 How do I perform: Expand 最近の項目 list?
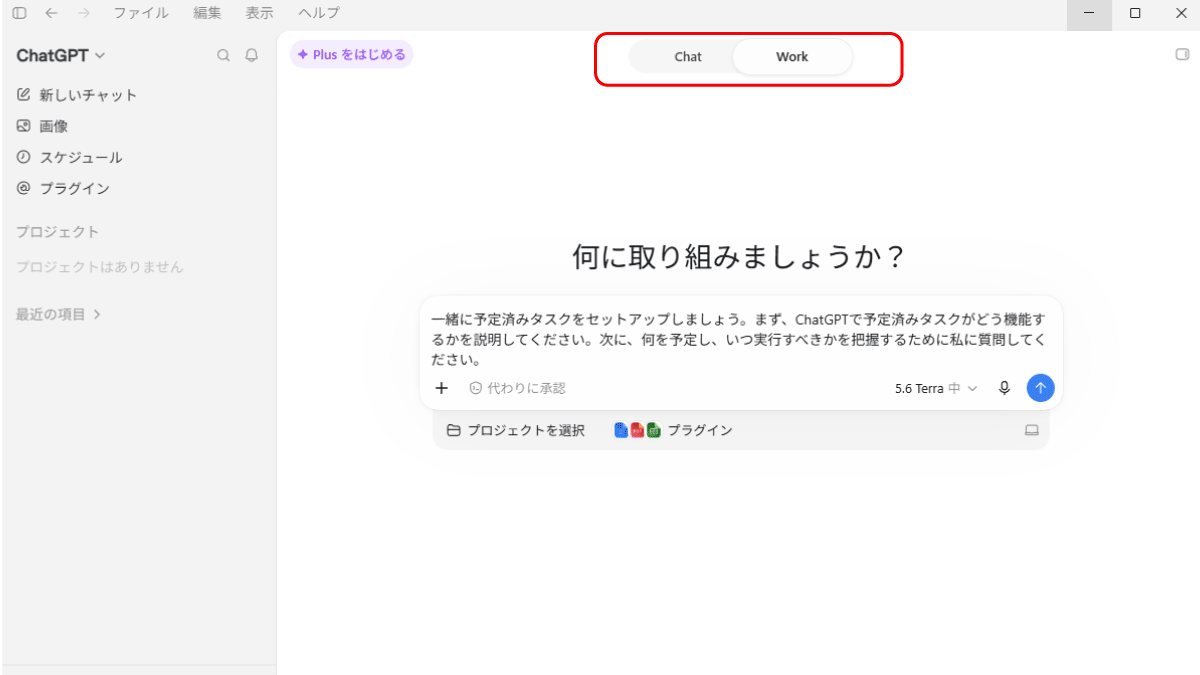(x=59, y=314)
